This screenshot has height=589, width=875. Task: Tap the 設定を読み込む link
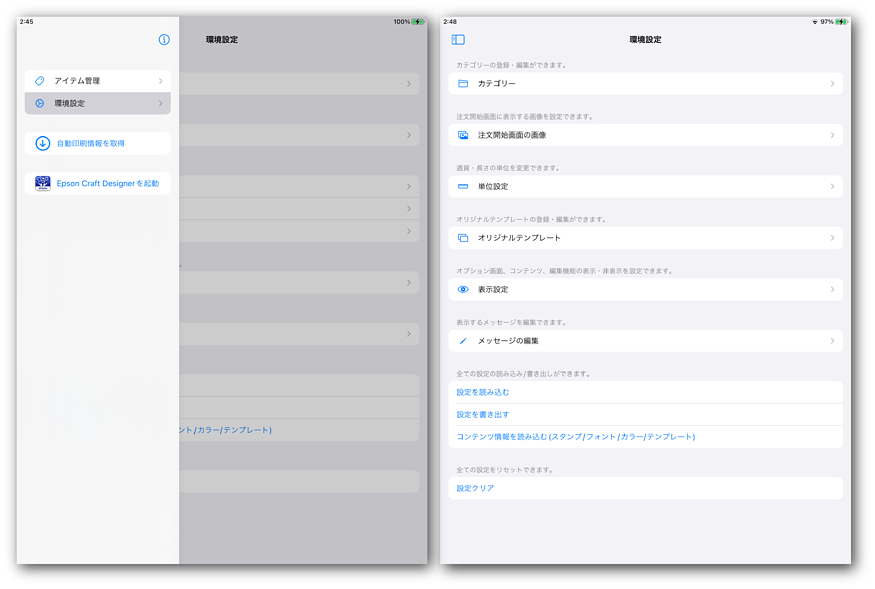[483, 393]
